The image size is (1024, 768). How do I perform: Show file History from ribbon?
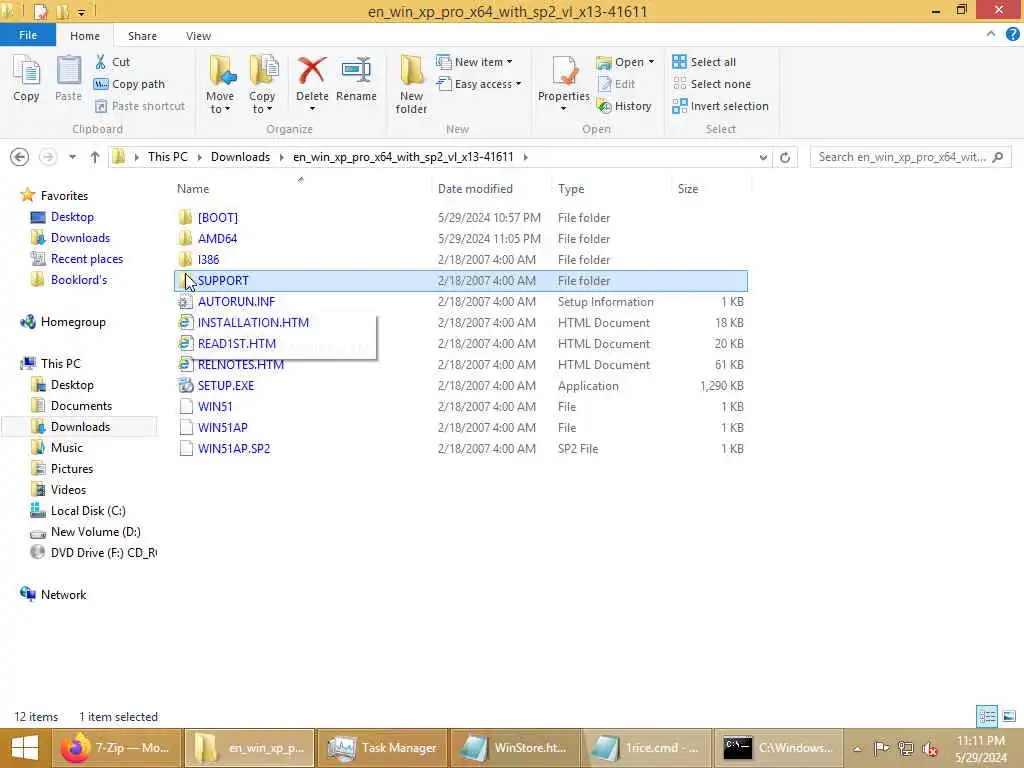click(x=624, y=106)
